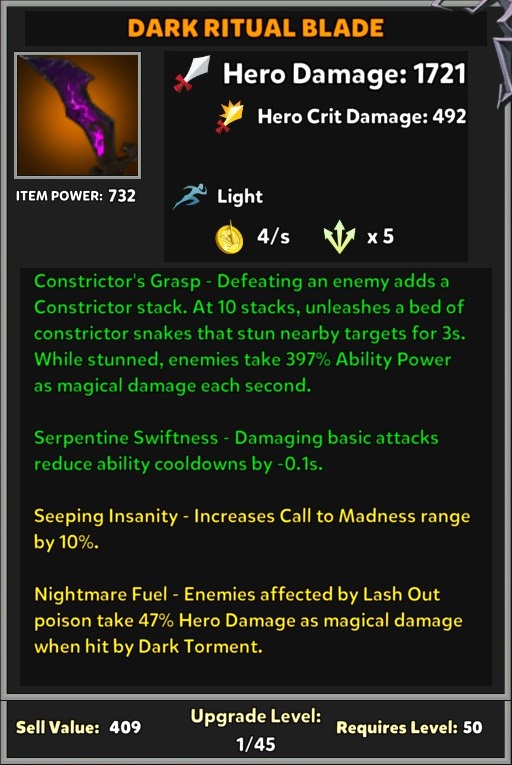This screenshot has height=765, width=512.
Task: Click the x 5 projectile count value
Action: [x=380, y=237]
